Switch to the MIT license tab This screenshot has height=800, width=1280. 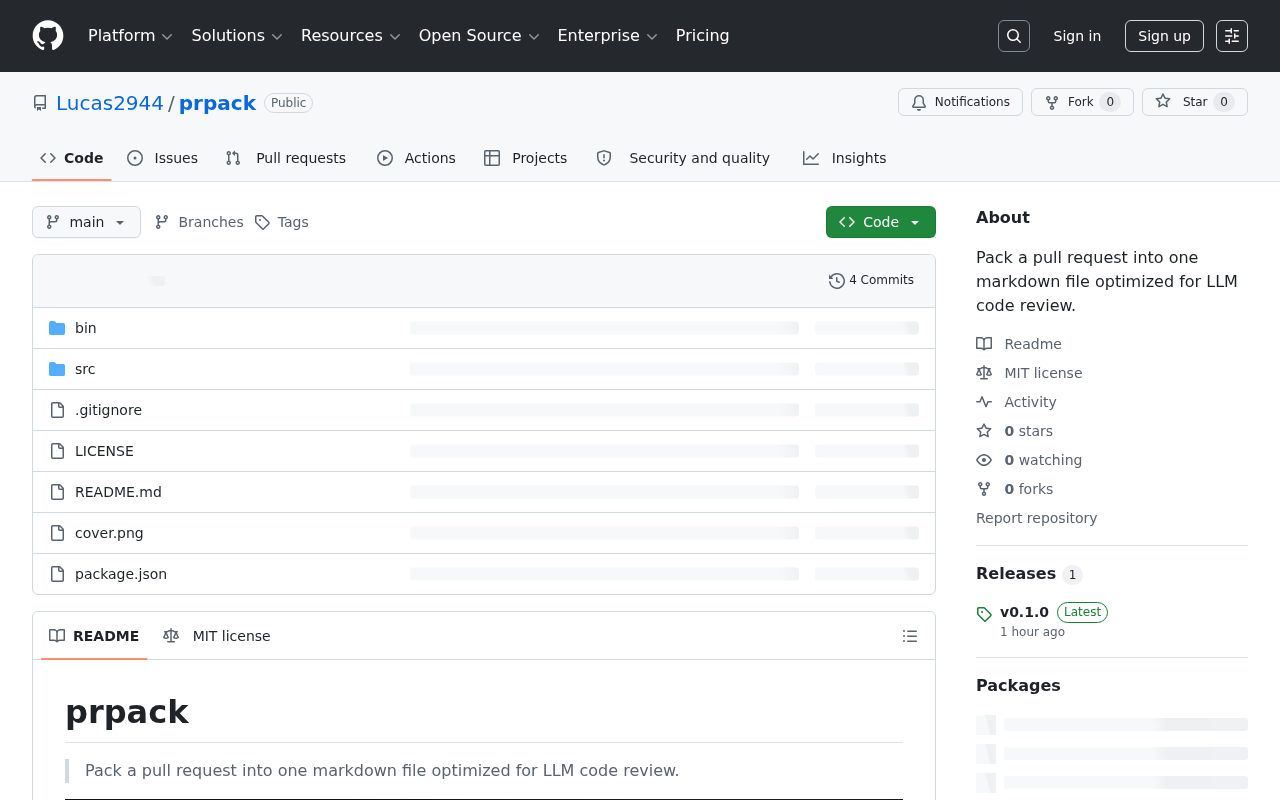217,636
